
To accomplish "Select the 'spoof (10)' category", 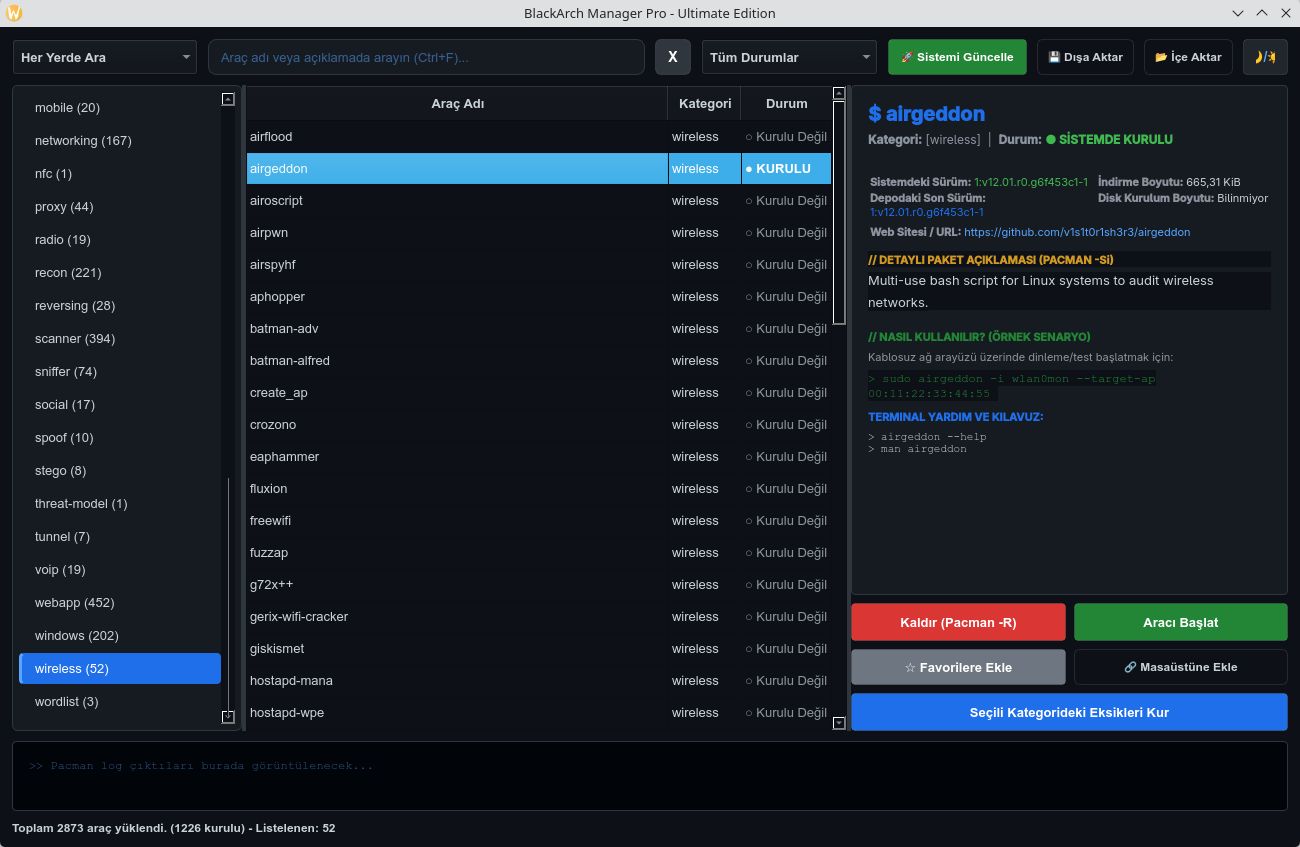I will point(120,438).
